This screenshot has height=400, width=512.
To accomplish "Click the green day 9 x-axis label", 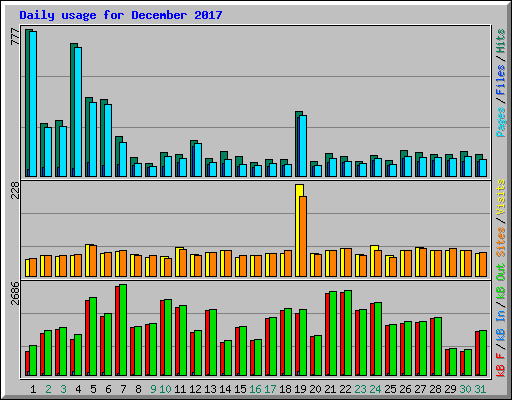I will coord(153,389).
